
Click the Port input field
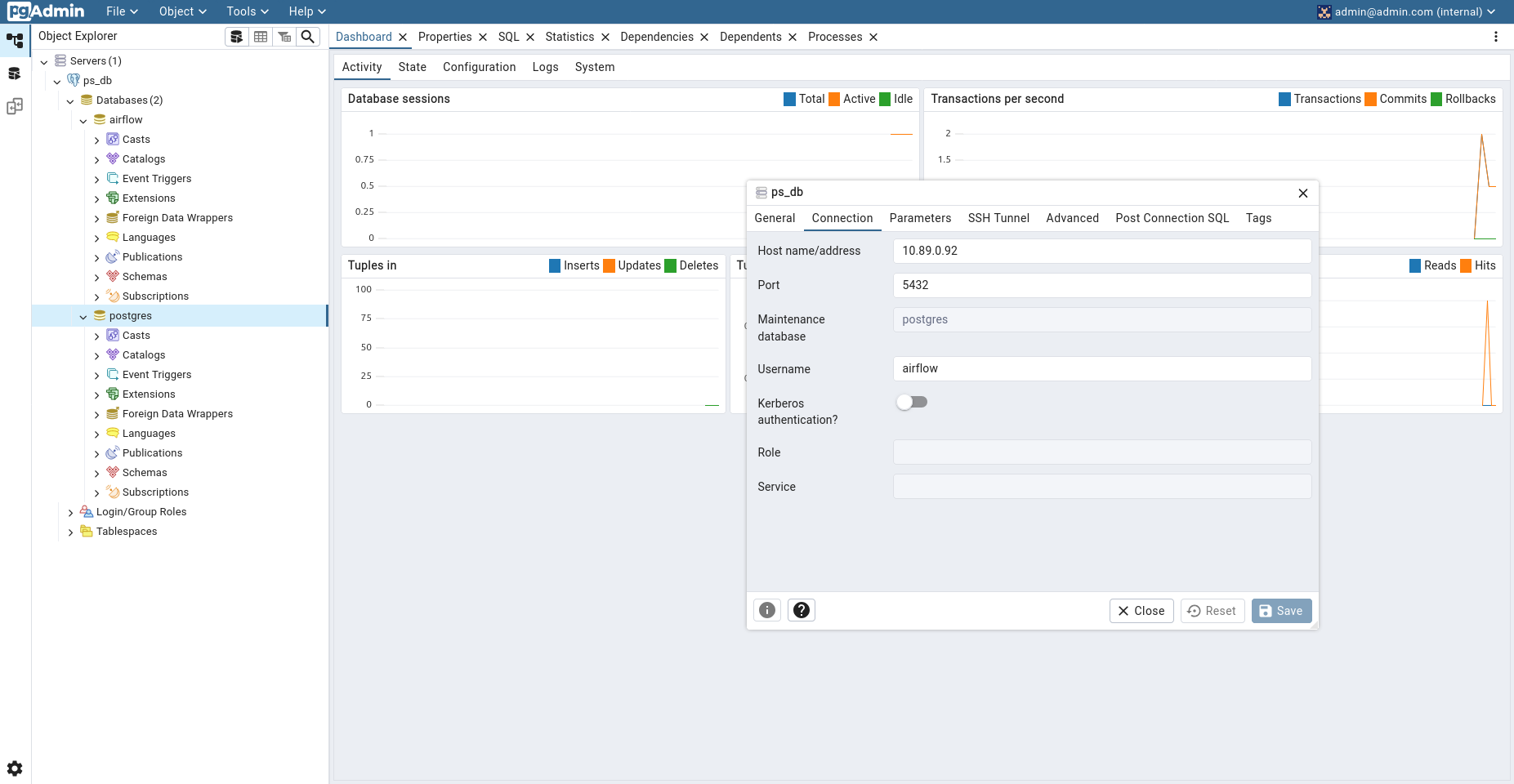point(1102,285)
